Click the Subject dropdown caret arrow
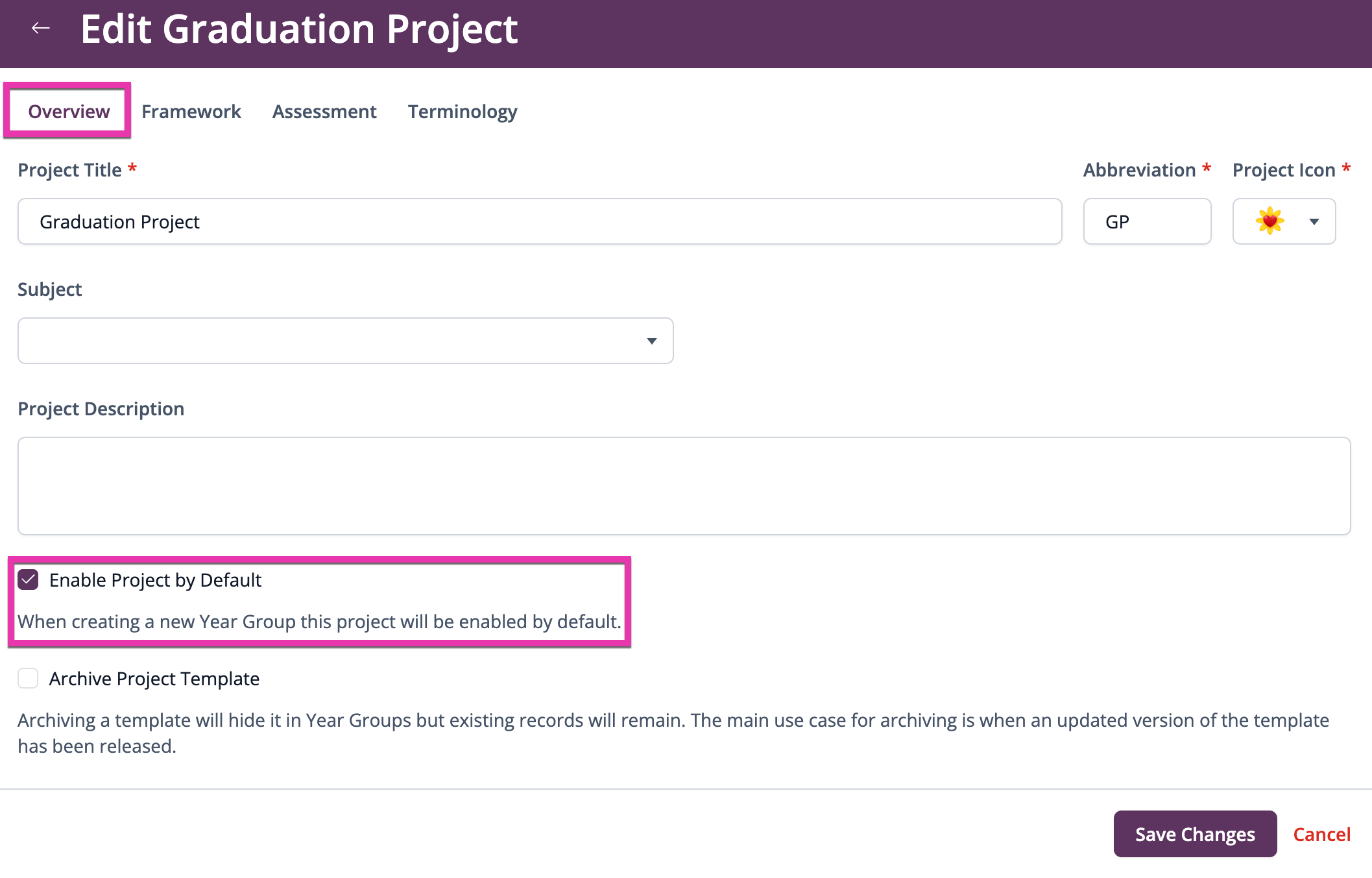Image resolution: width=1372 pixels, height=878 pixels. point(652,341)
